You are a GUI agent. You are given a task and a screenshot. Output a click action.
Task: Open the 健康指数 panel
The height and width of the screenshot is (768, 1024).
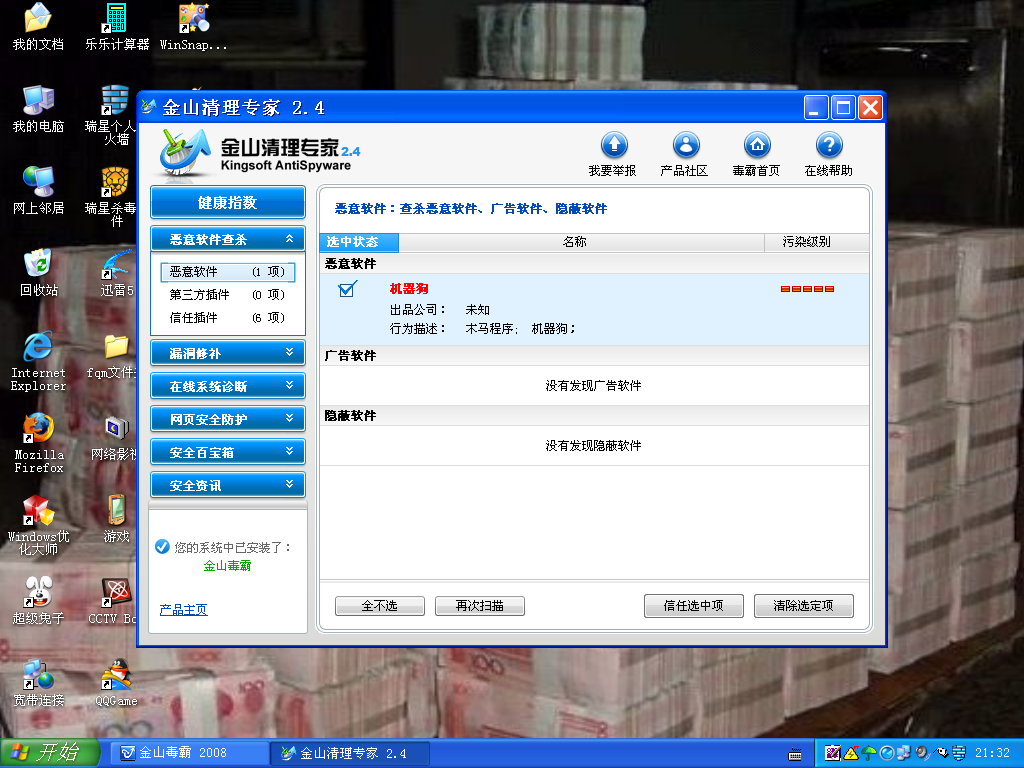pos(227,202)
